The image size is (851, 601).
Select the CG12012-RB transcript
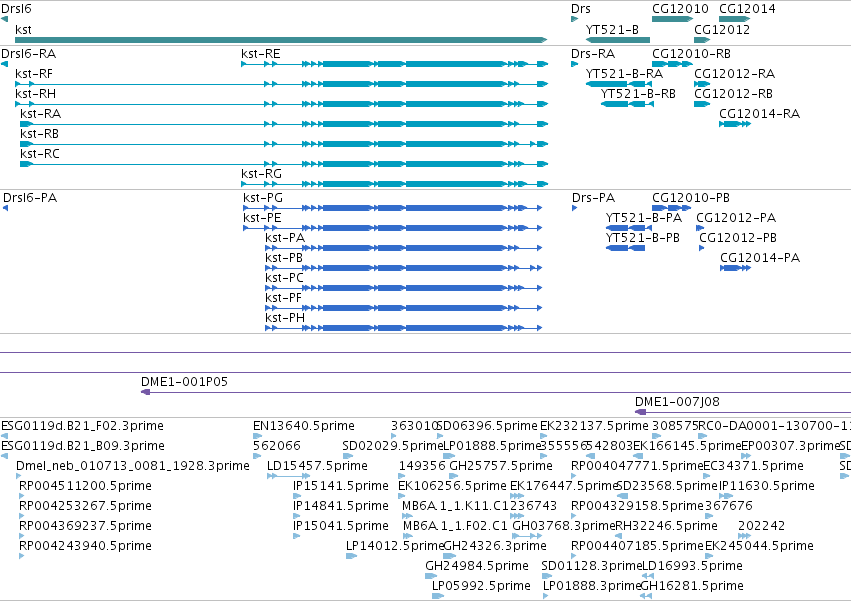click(x=702, y=104)
